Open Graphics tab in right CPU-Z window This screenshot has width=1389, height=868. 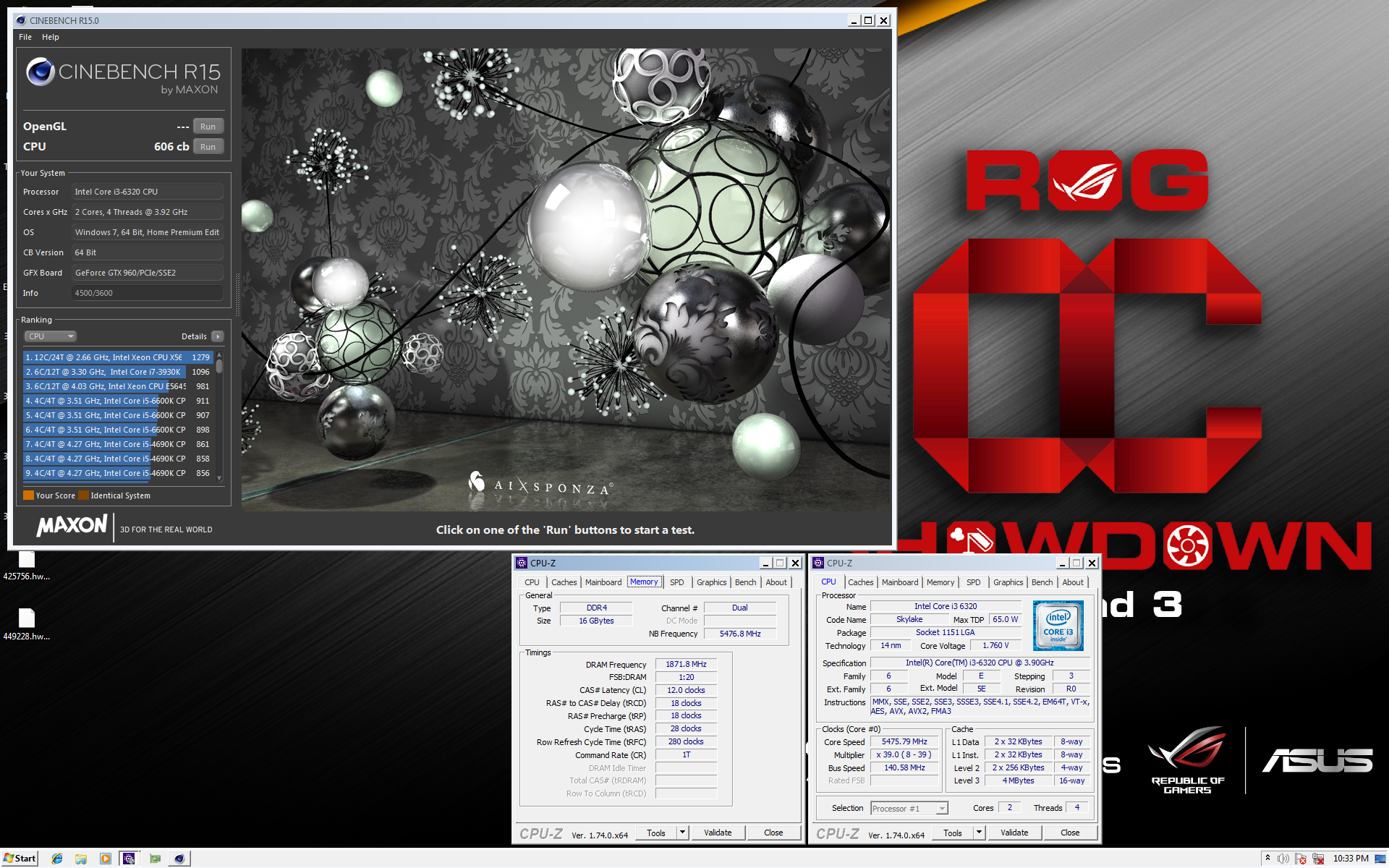point(1008,582)
